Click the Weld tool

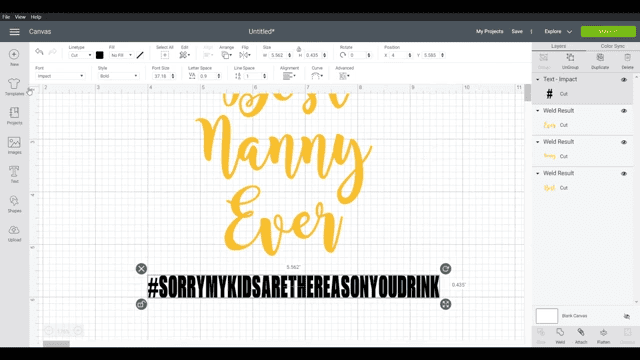(x=560, y=332)
